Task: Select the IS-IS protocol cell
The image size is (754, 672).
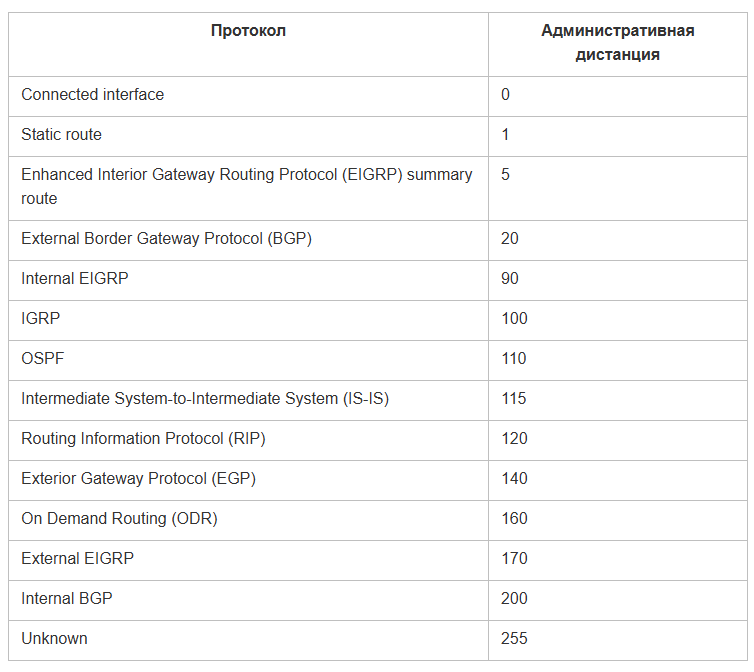Action: click(205, 399)
